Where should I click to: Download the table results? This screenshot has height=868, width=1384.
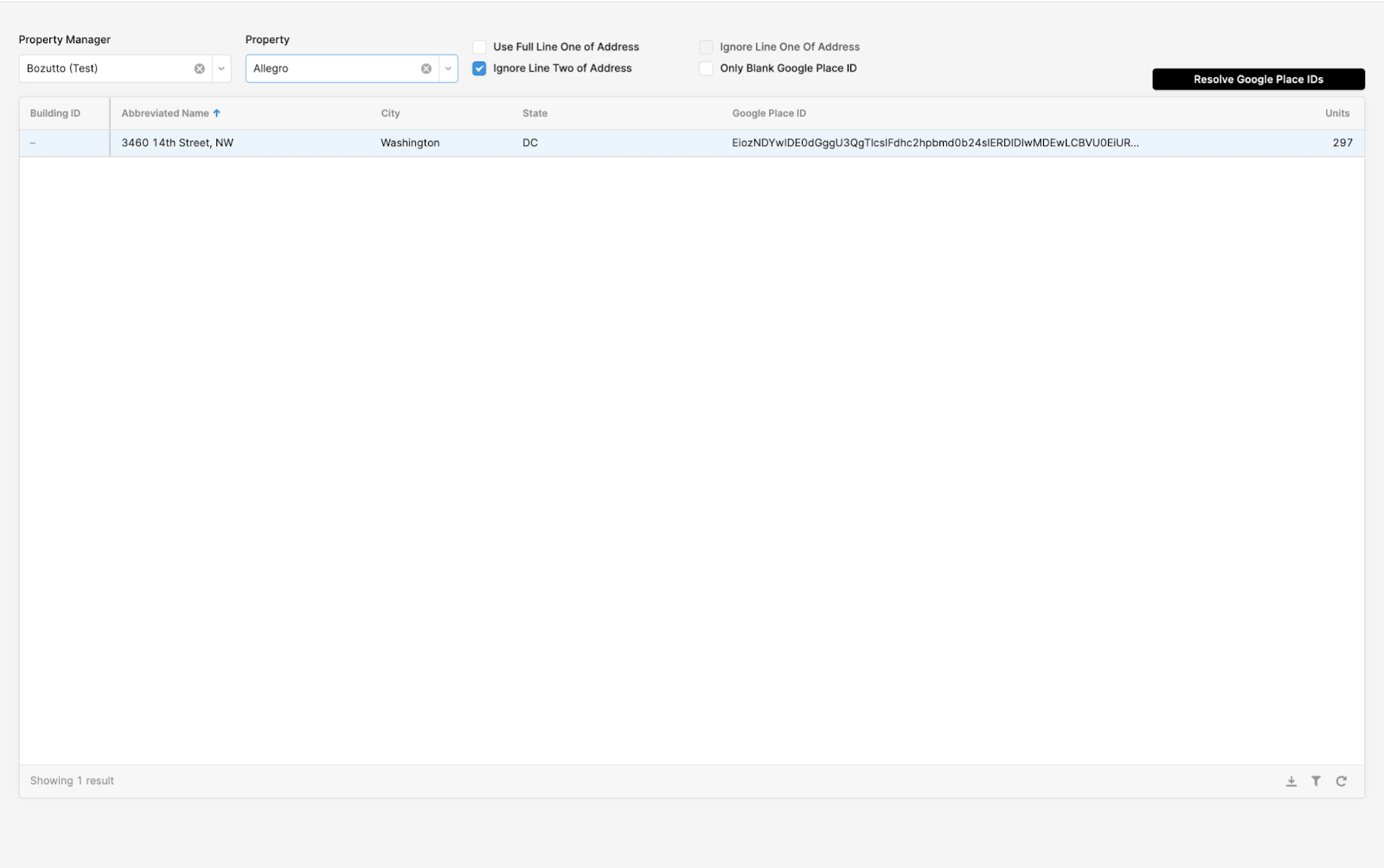1291,781
